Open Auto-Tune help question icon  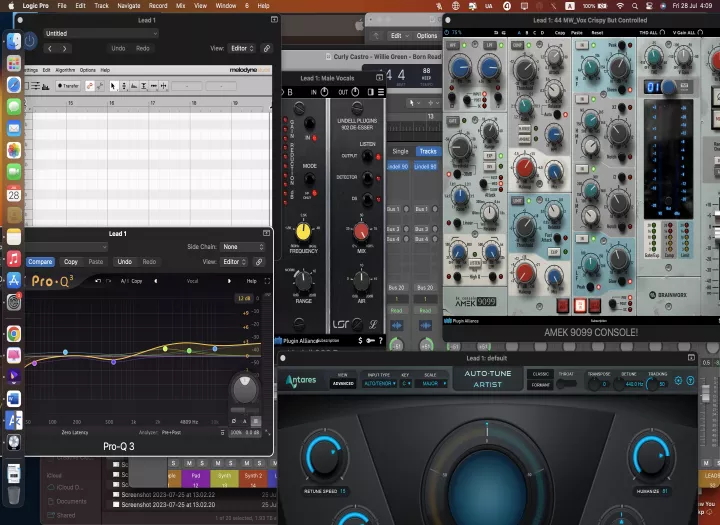tap(690, 380)
